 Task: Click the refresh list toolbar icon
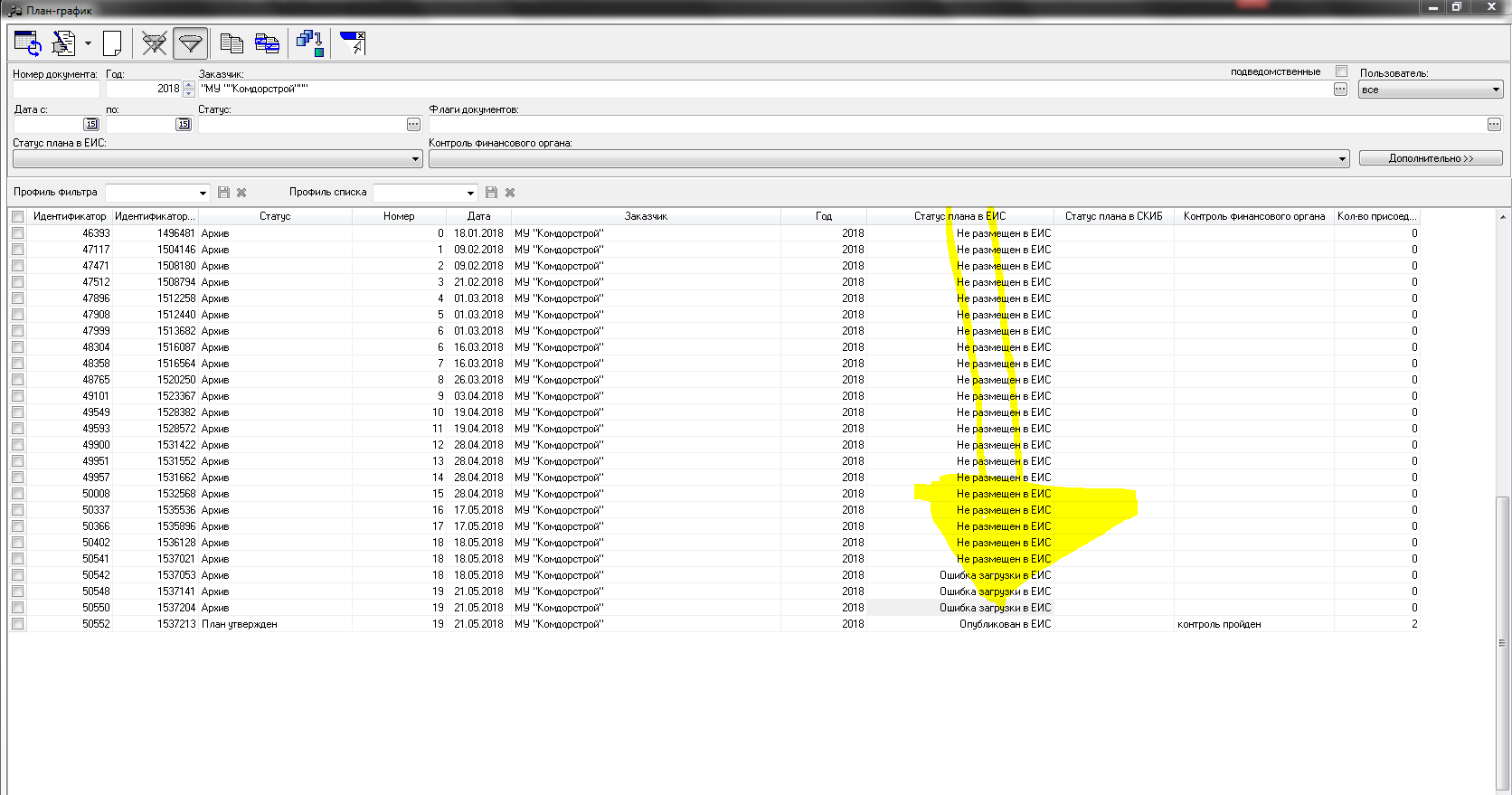pos(27,43)
